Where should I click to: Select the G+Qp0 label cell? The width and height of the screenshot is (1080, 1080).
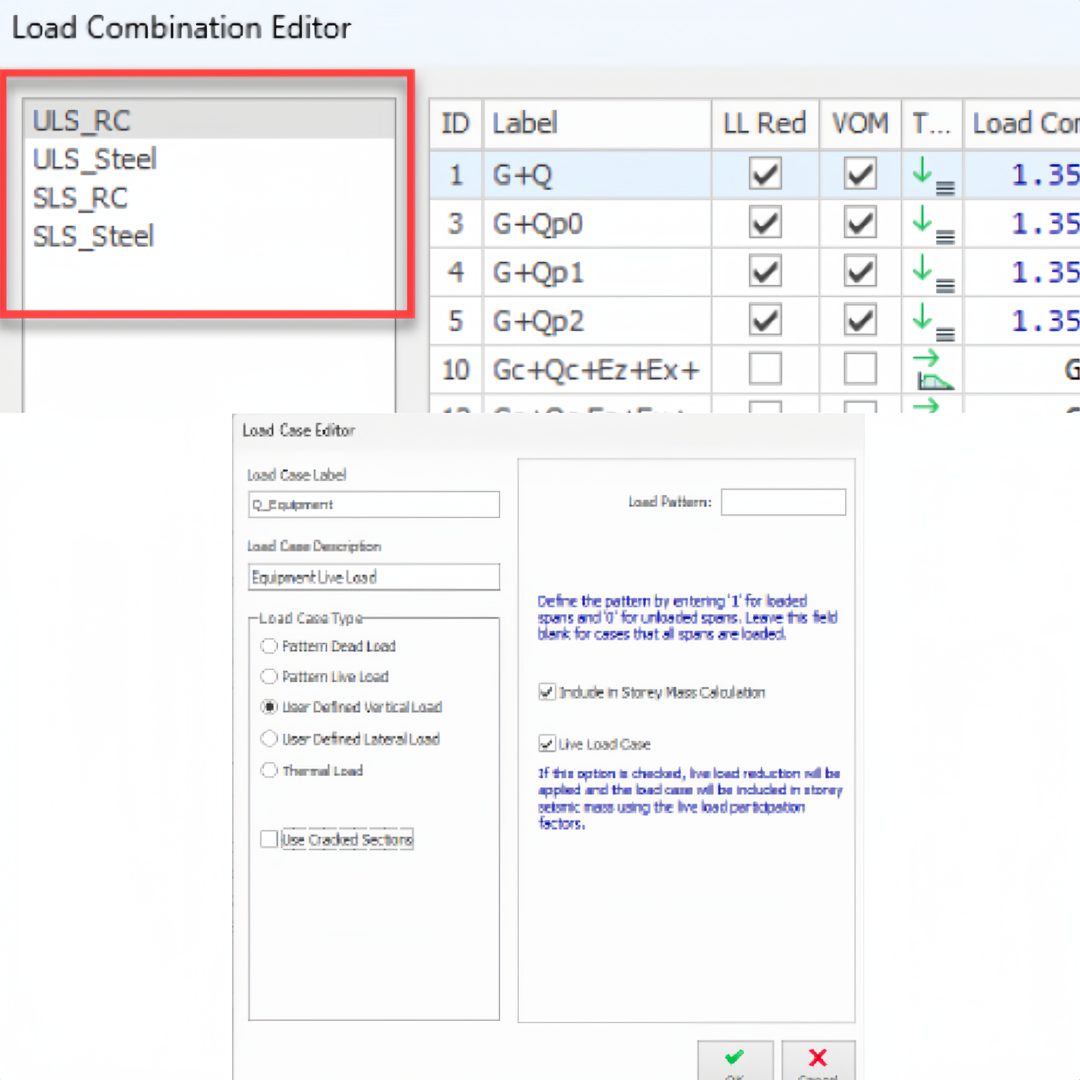596,224
